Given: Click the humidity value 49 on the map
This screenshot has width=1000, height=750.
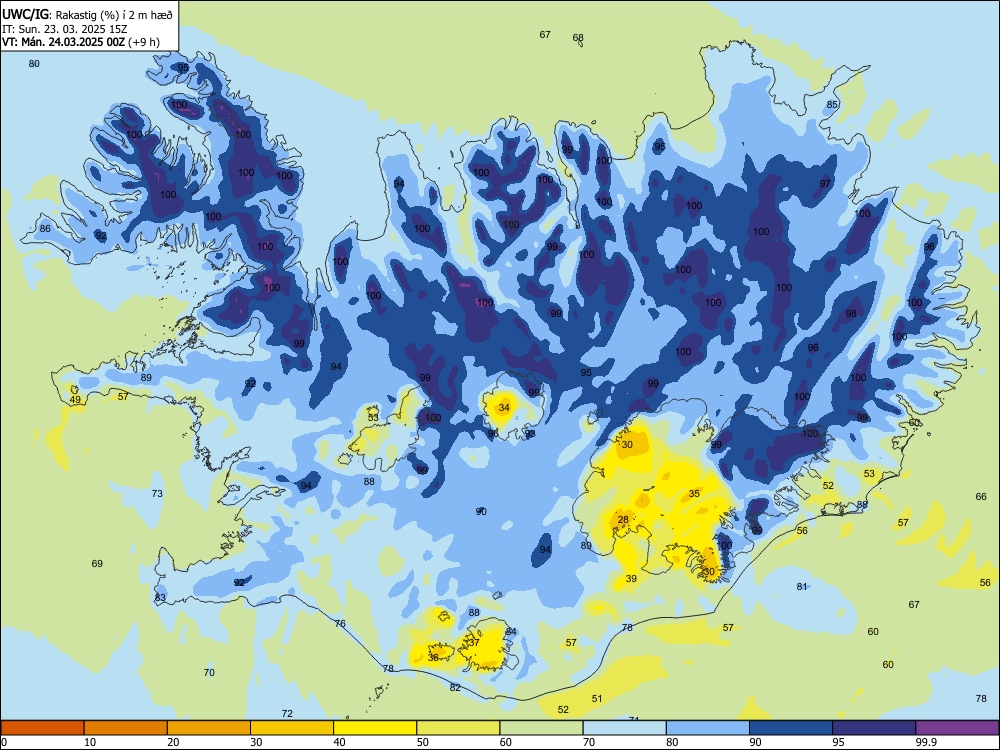Looking at the screenshot, I should coord(75,399).
